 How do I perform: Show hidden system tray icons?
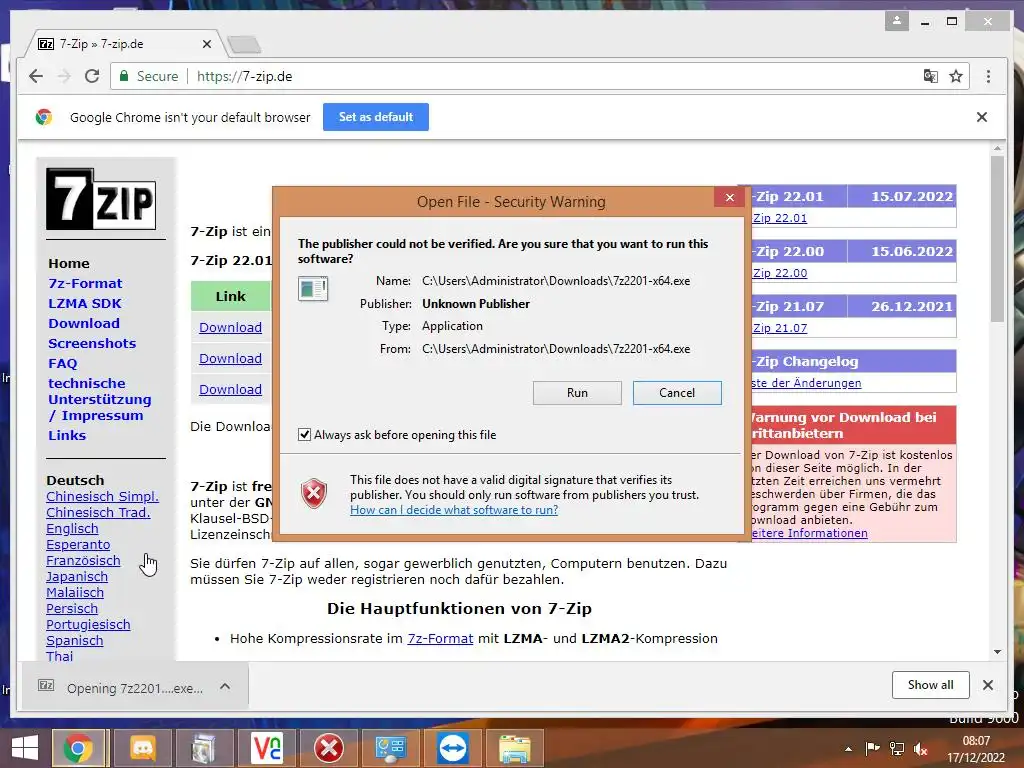click(848, 749)
